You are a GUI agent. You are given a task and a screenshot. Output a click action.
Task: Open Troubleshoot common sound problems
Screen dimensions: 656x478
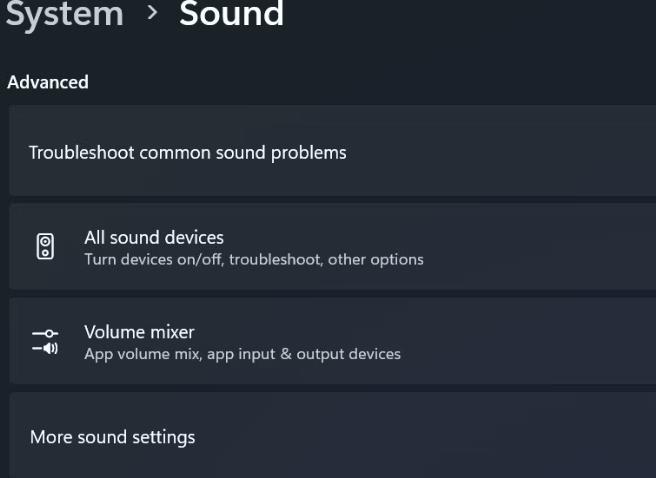[187, 153]
